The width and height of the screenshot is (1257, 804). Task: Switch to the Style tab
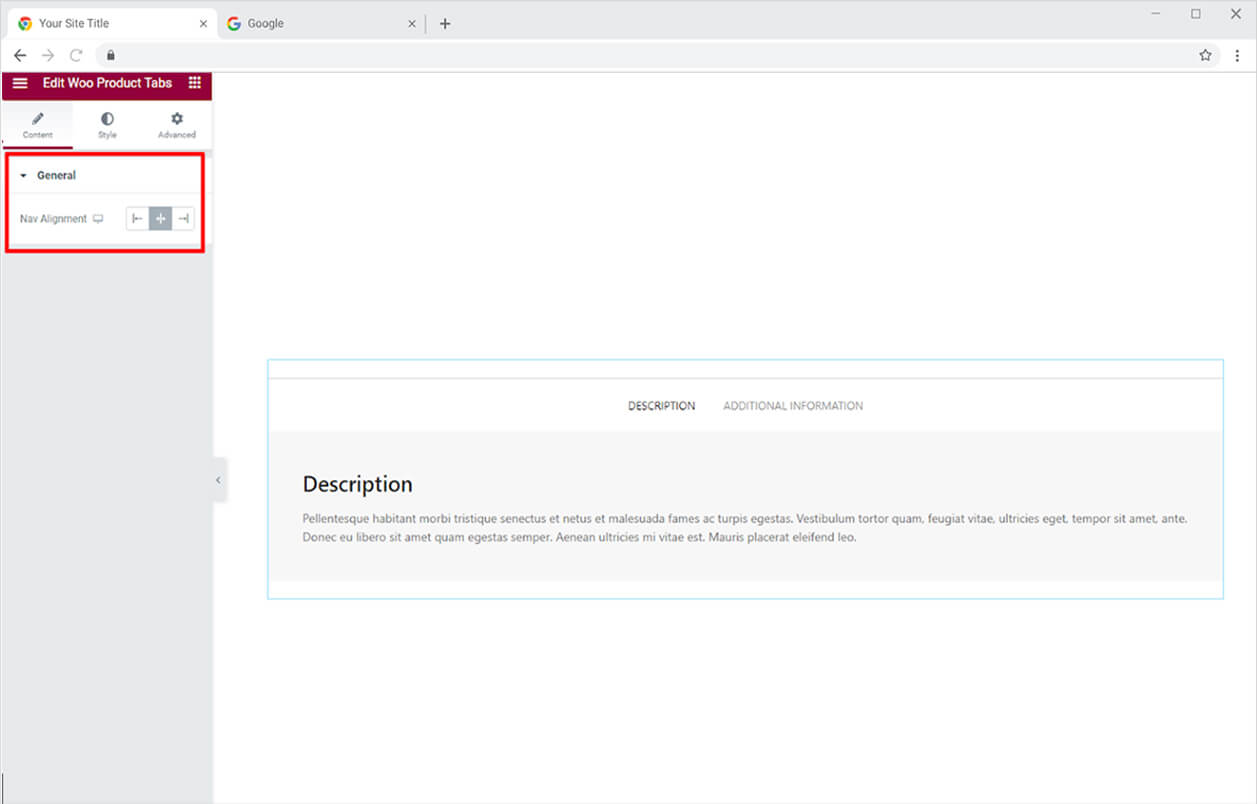coord(107,125)
